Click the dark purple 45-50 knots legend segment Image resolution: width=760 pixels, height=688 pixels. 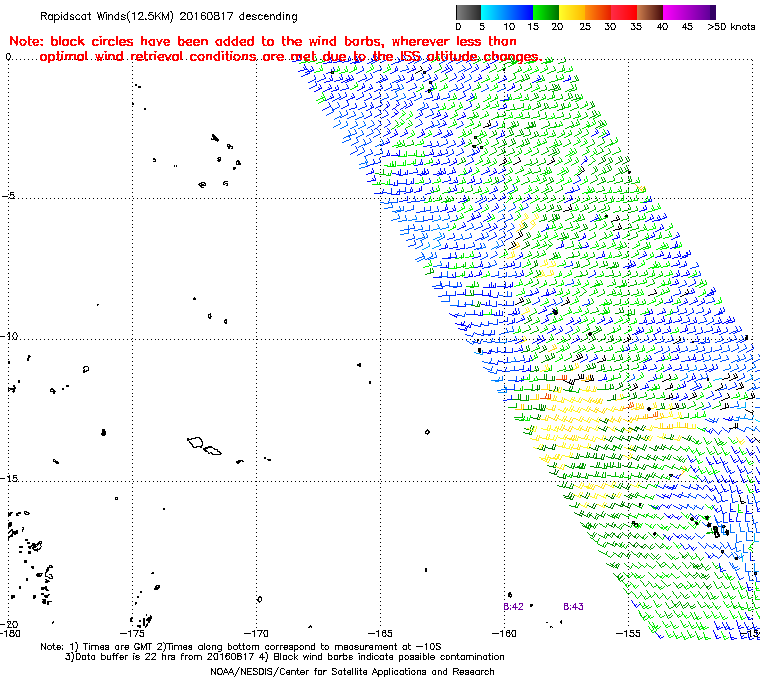pyautogui.click(x=703, y=12)
